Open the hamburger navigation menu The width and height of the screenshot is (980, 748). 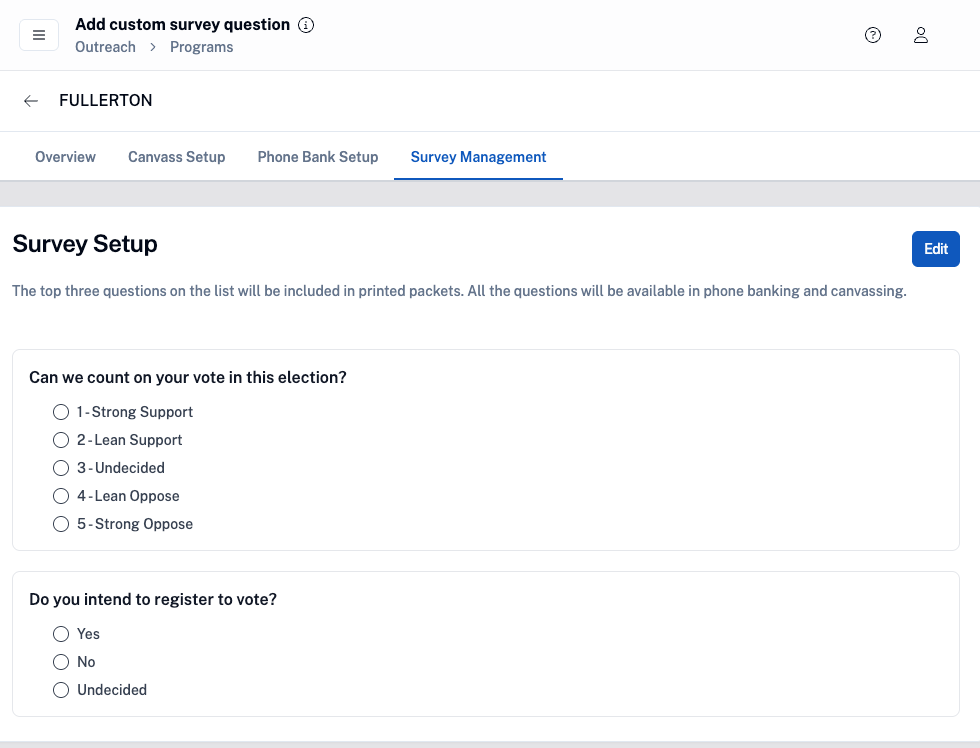39,35
